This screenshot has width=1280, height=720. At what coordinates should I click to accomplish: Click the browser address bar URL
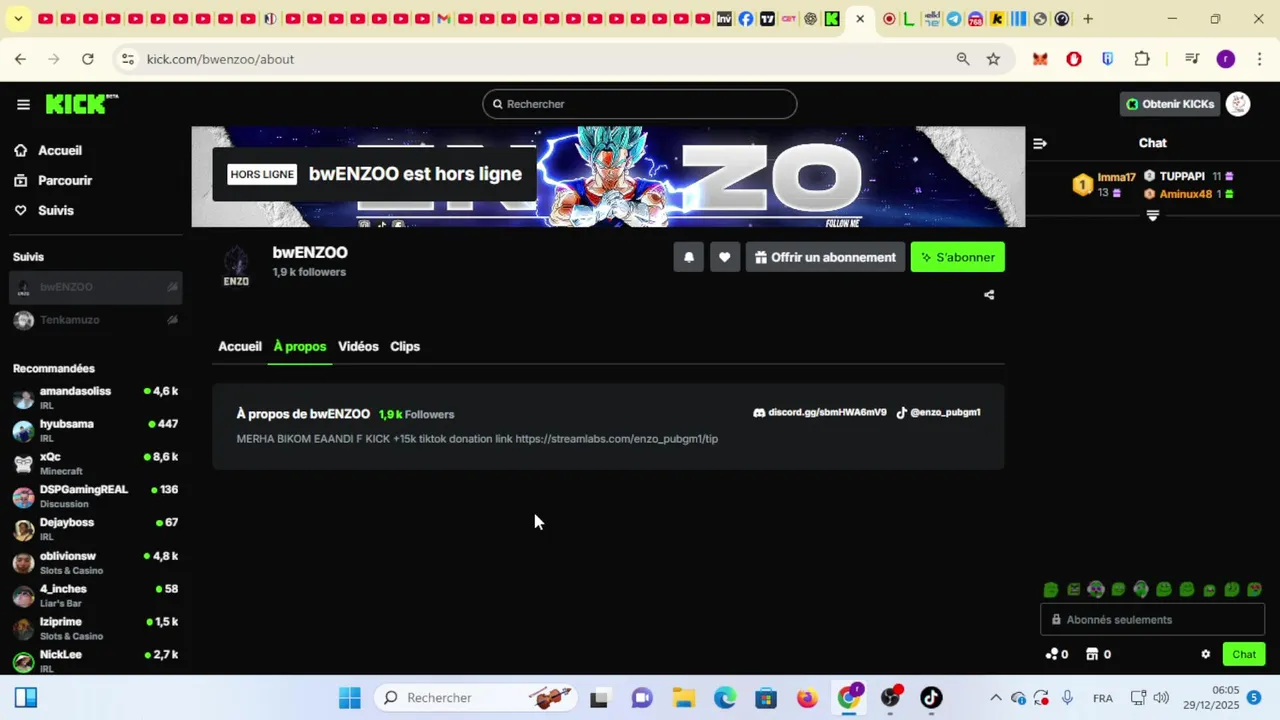click(x=220, y=59)
